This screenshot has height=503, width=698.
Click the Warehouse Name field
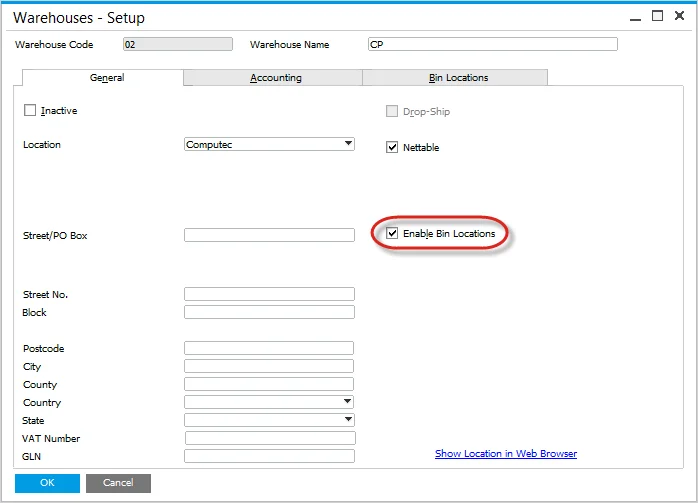coord(491,44)
